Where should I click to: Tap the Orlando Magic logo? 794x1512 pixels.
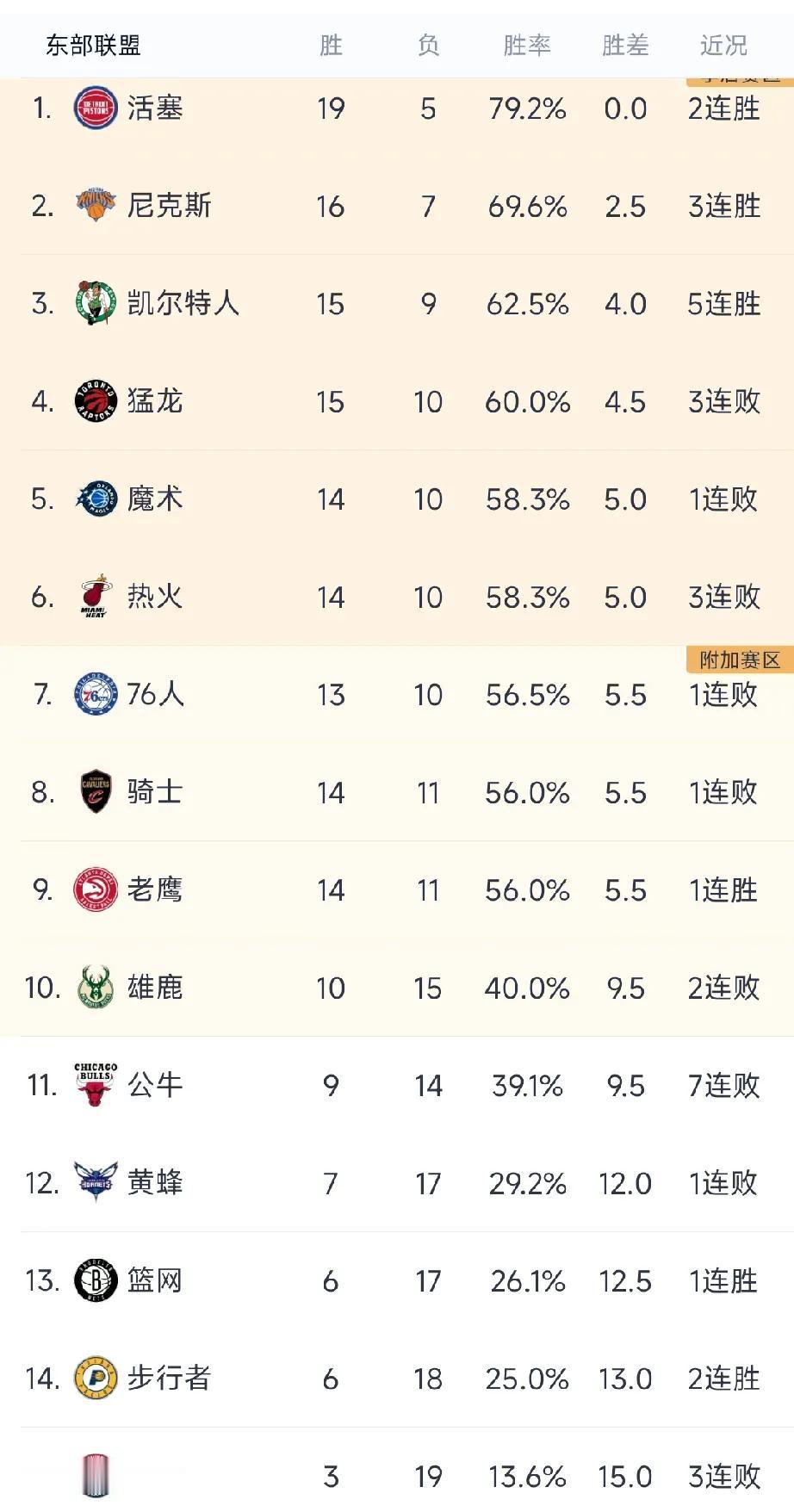(96, 499)
